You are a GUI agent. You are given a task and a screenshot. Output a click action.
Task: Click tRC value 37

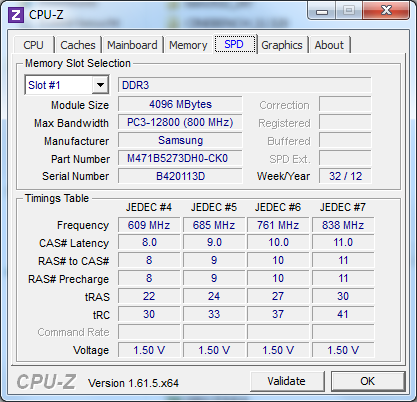[278, 314]
